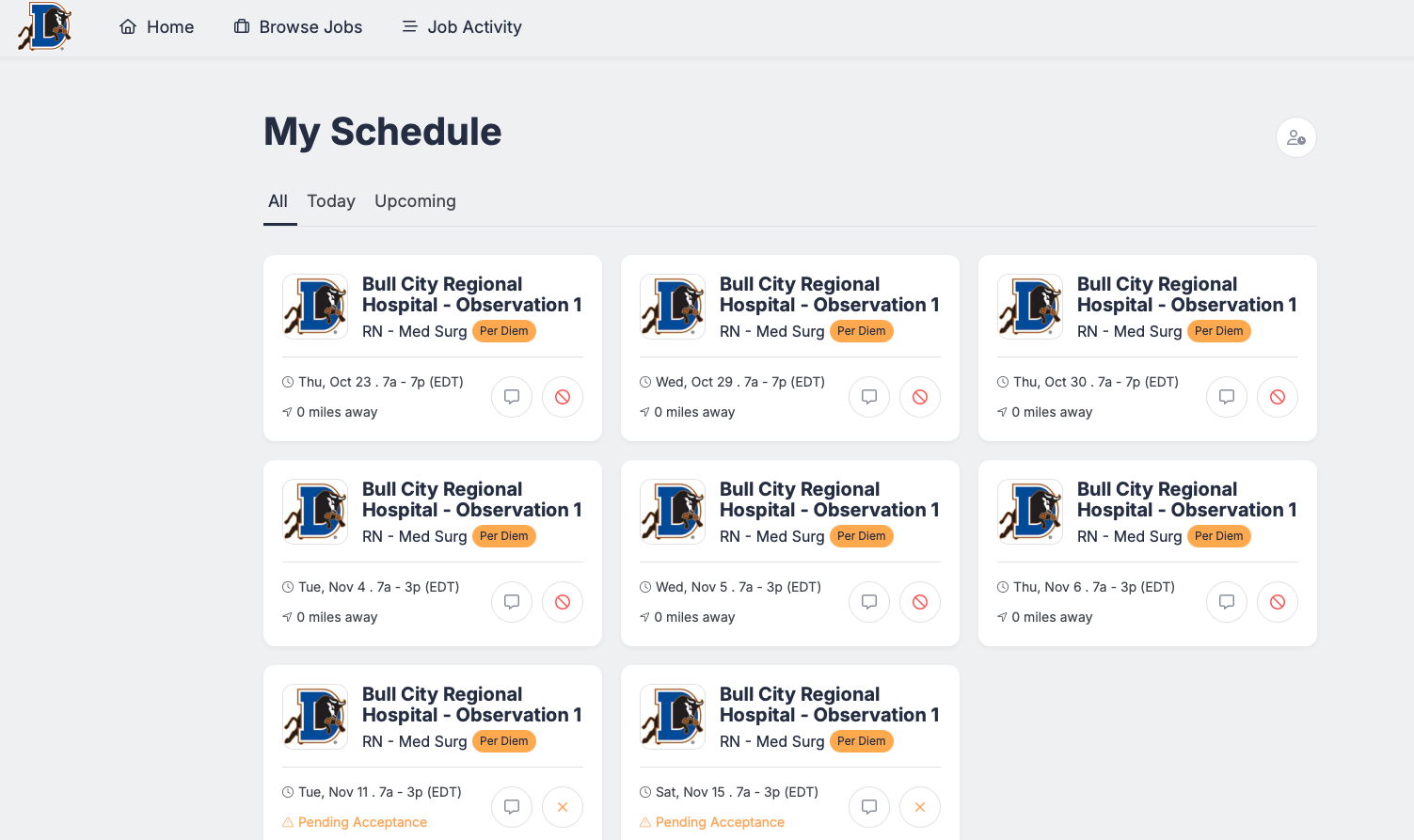Click Per Diem badge on Oct 30 card
The width and height of the screenshot is (1414, 840).
coord(1218,331)
